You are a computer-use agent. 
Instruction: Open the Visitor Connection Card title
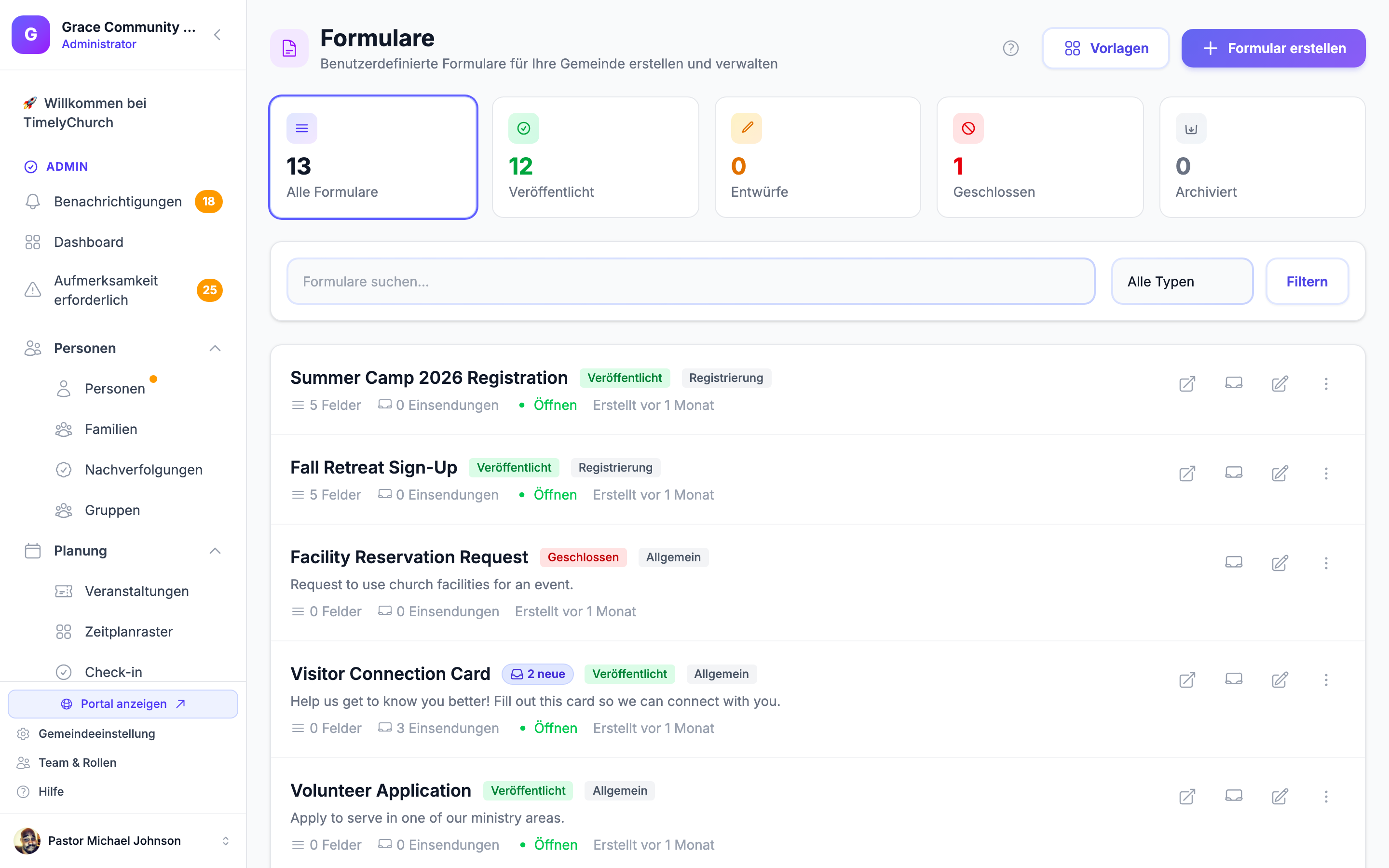[390, 674]
